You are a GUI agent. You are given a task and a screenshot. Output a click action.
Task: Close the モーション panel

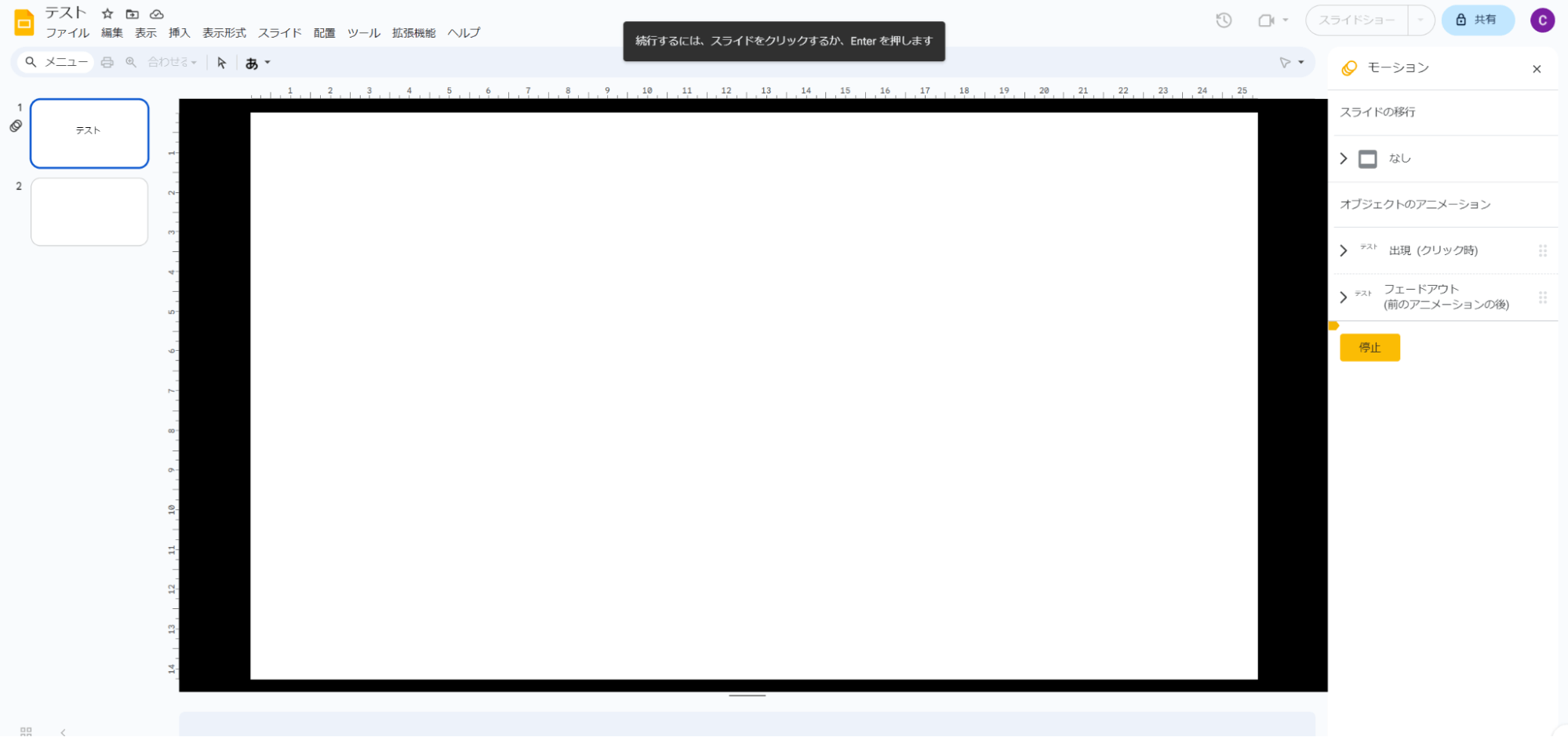1537,69
